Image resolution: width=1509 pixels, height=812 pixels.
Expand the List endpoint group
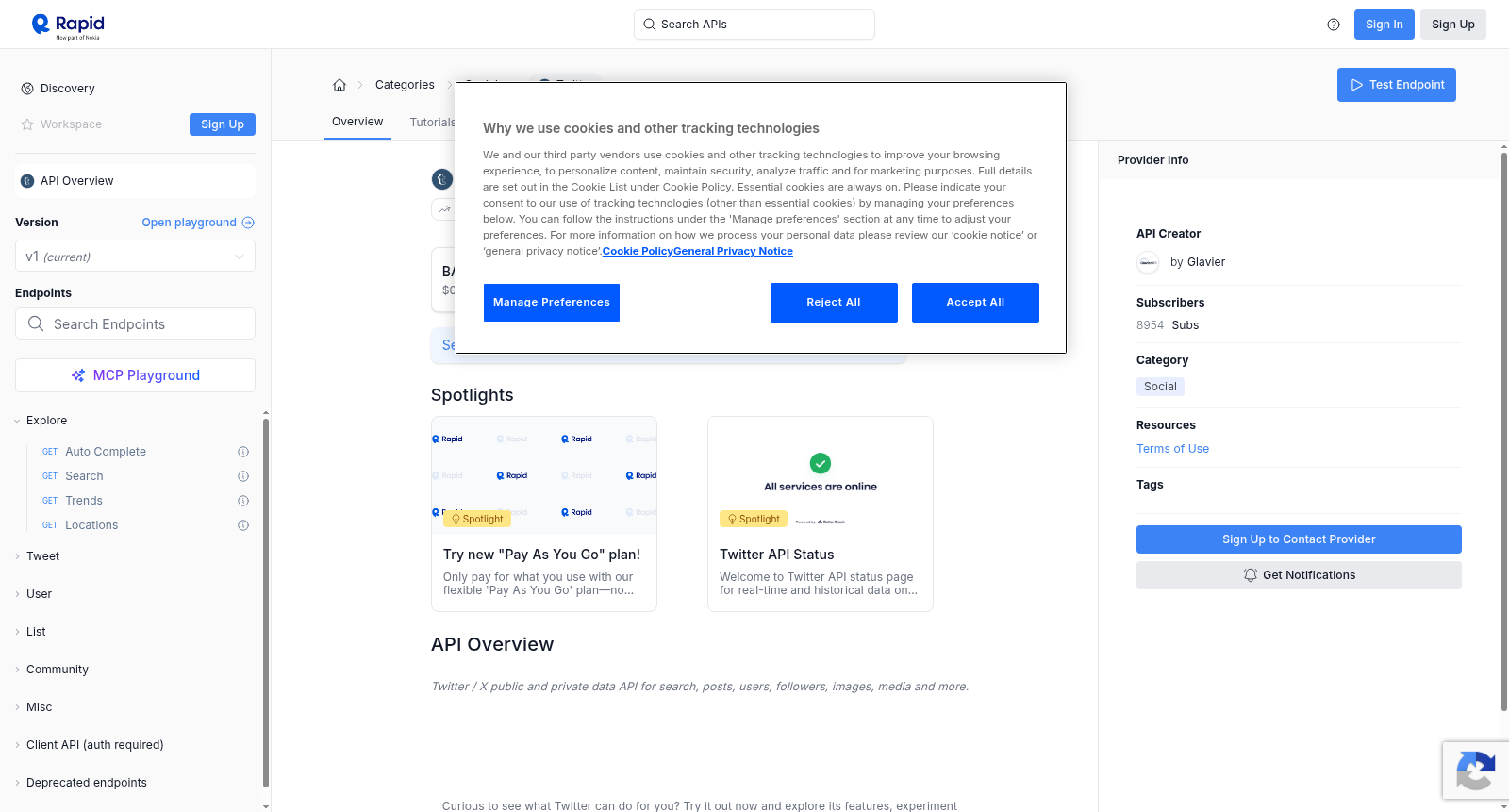(x=36, y=632)
